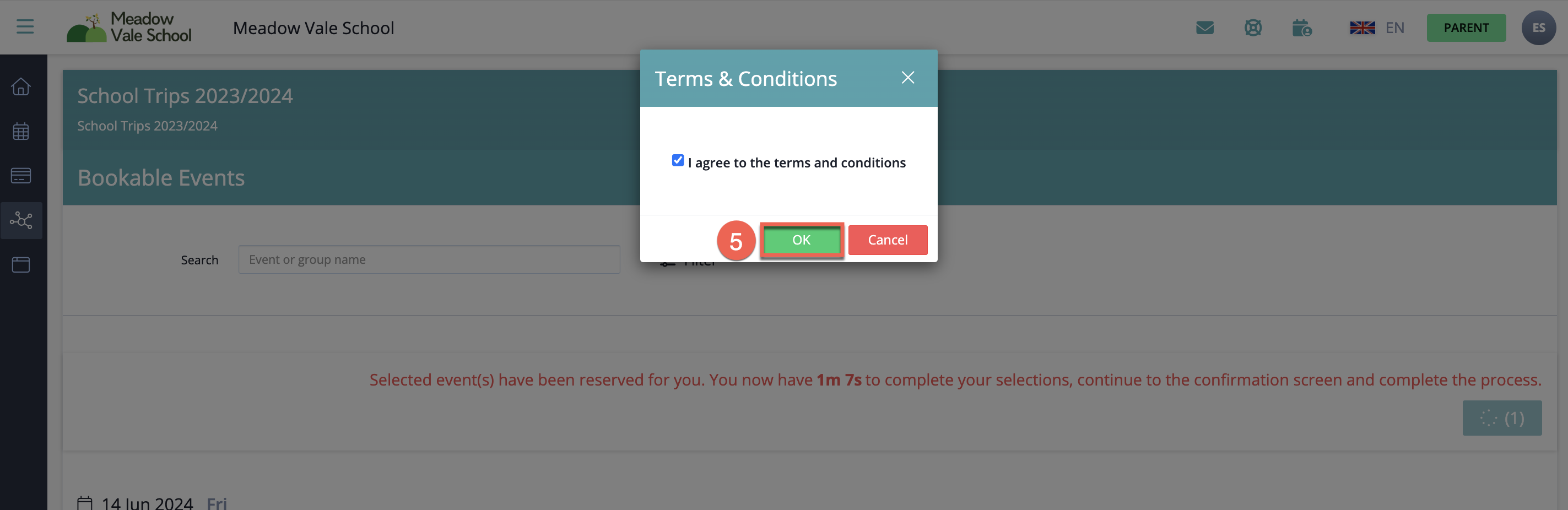The image size is (1568, 510).
Task: Open the payments card sidebar icon
Action: [21, 176]
